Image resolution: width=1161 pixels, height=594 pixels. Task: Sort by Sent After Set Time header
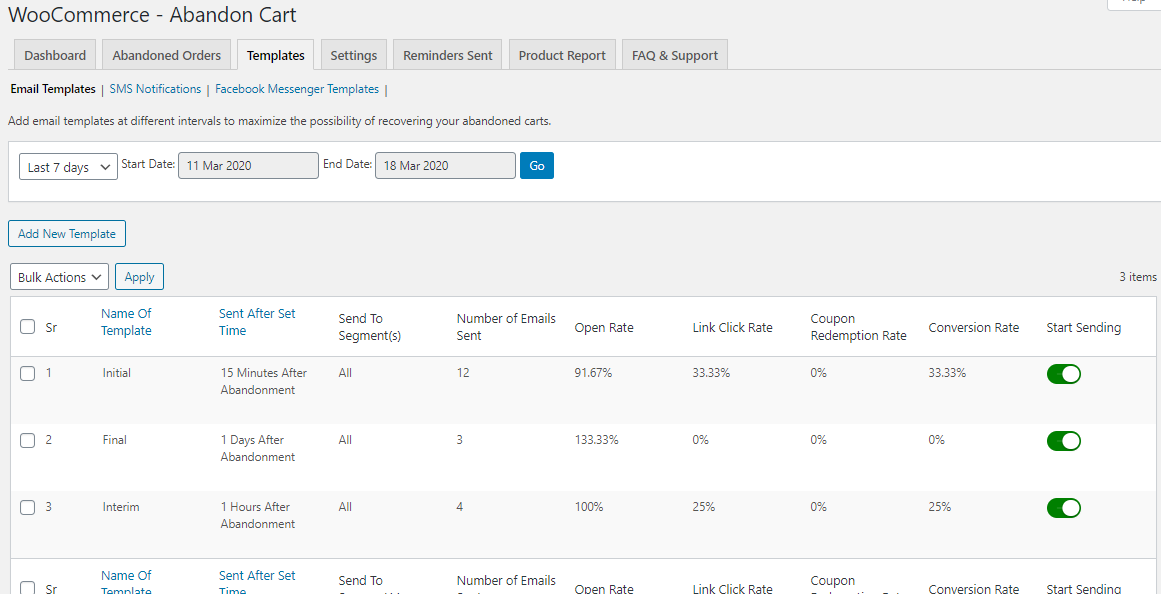[257, 322]
